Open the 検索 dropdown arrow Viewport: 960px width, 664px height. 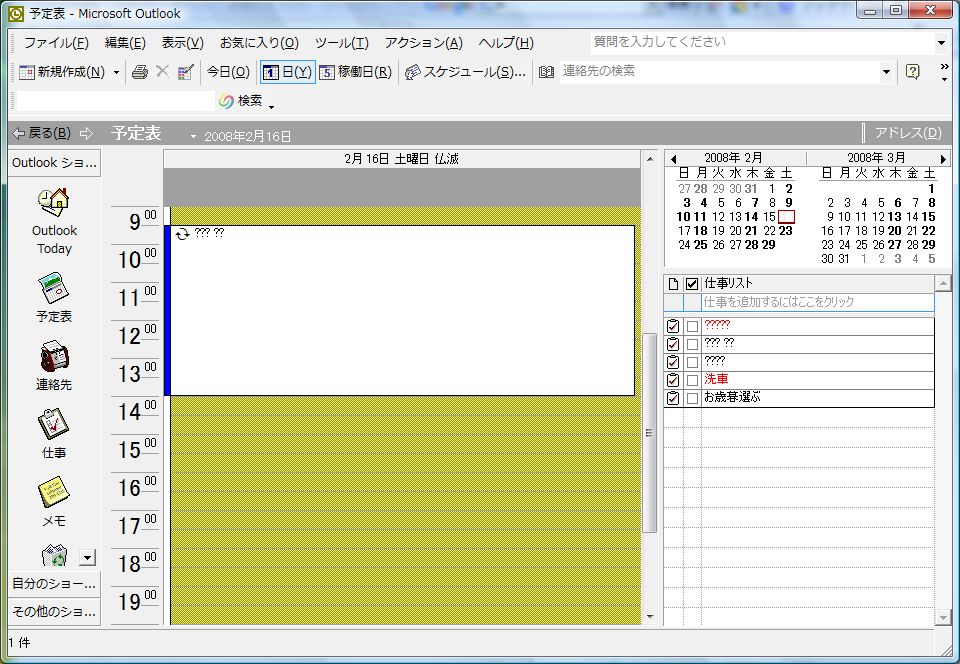[x=271, y=106]
